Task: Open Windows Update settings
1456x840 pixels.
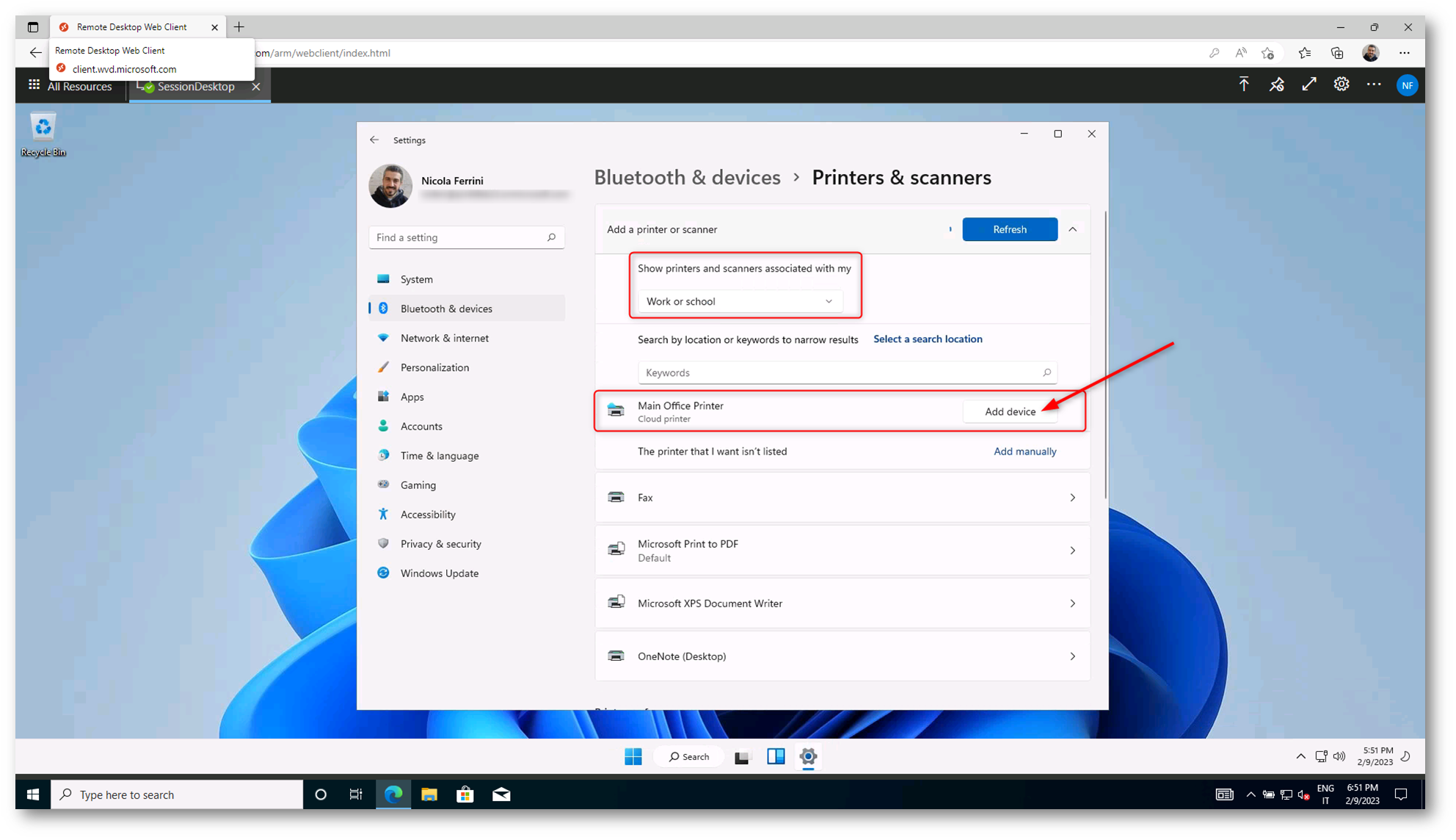Action: (467, 573)
